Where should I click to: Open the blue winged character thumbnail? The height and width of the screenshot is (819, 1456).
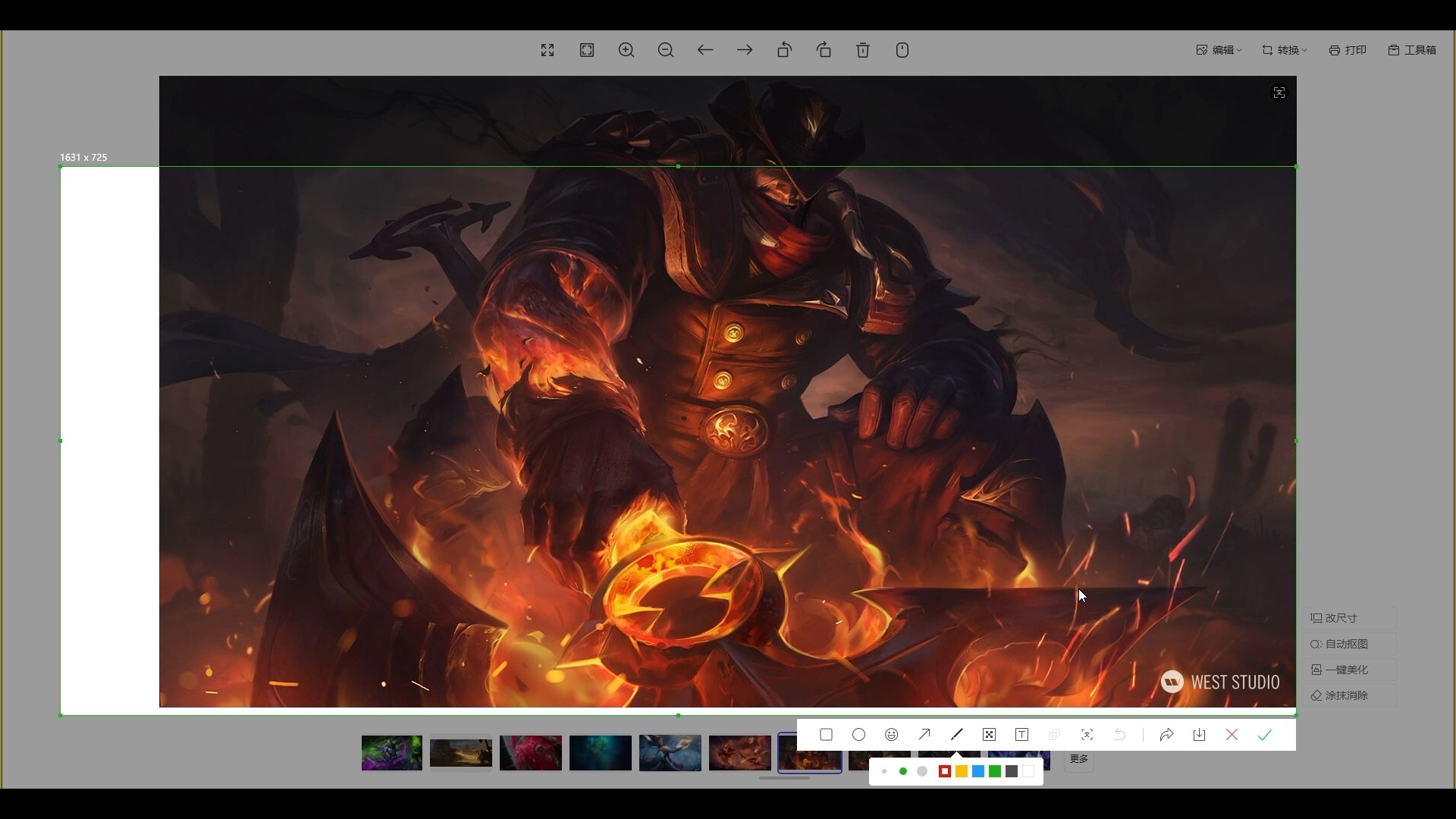point(670,753)
